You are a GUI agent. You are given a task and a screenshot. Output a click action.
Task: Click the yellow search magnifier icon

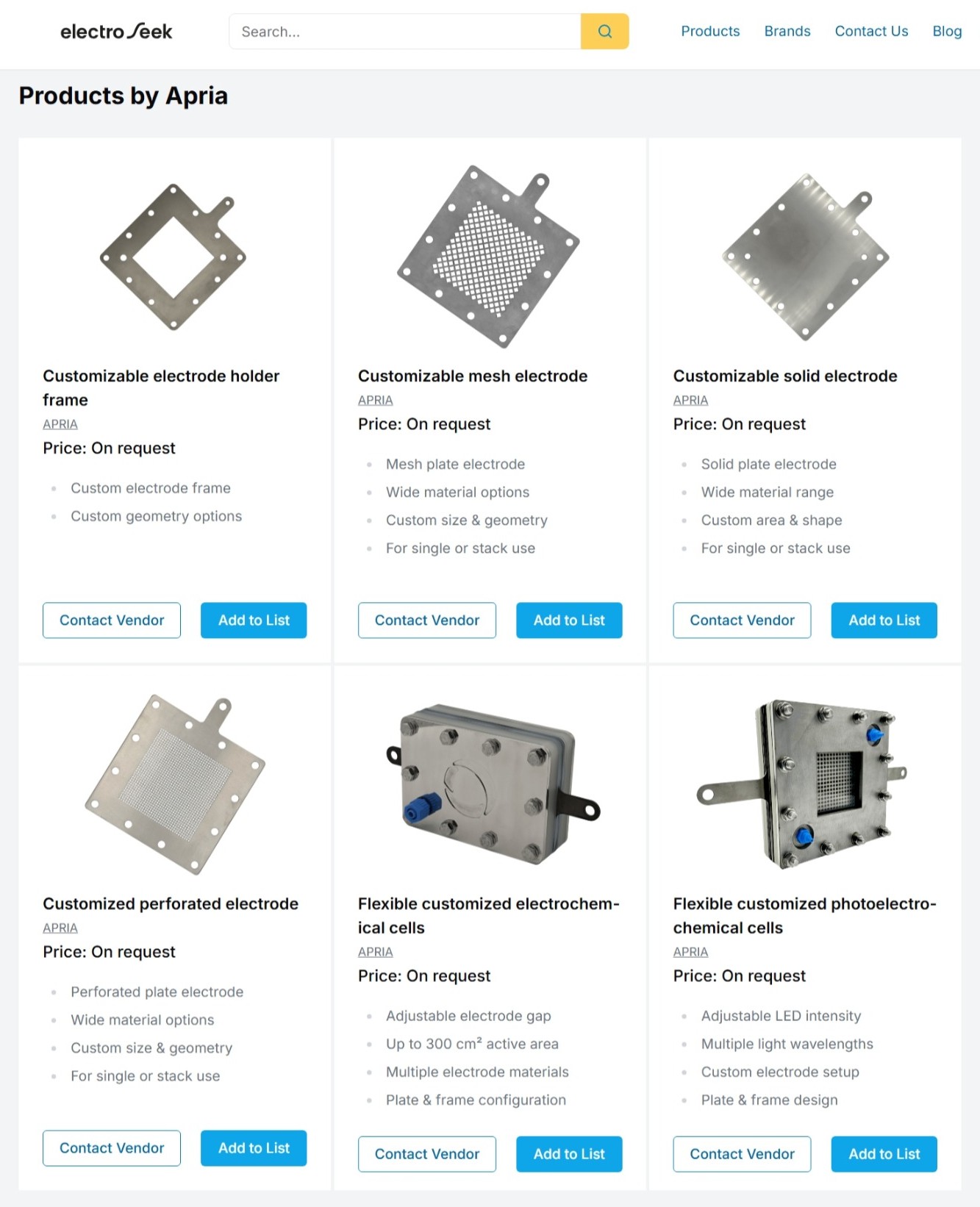(604, 32)
